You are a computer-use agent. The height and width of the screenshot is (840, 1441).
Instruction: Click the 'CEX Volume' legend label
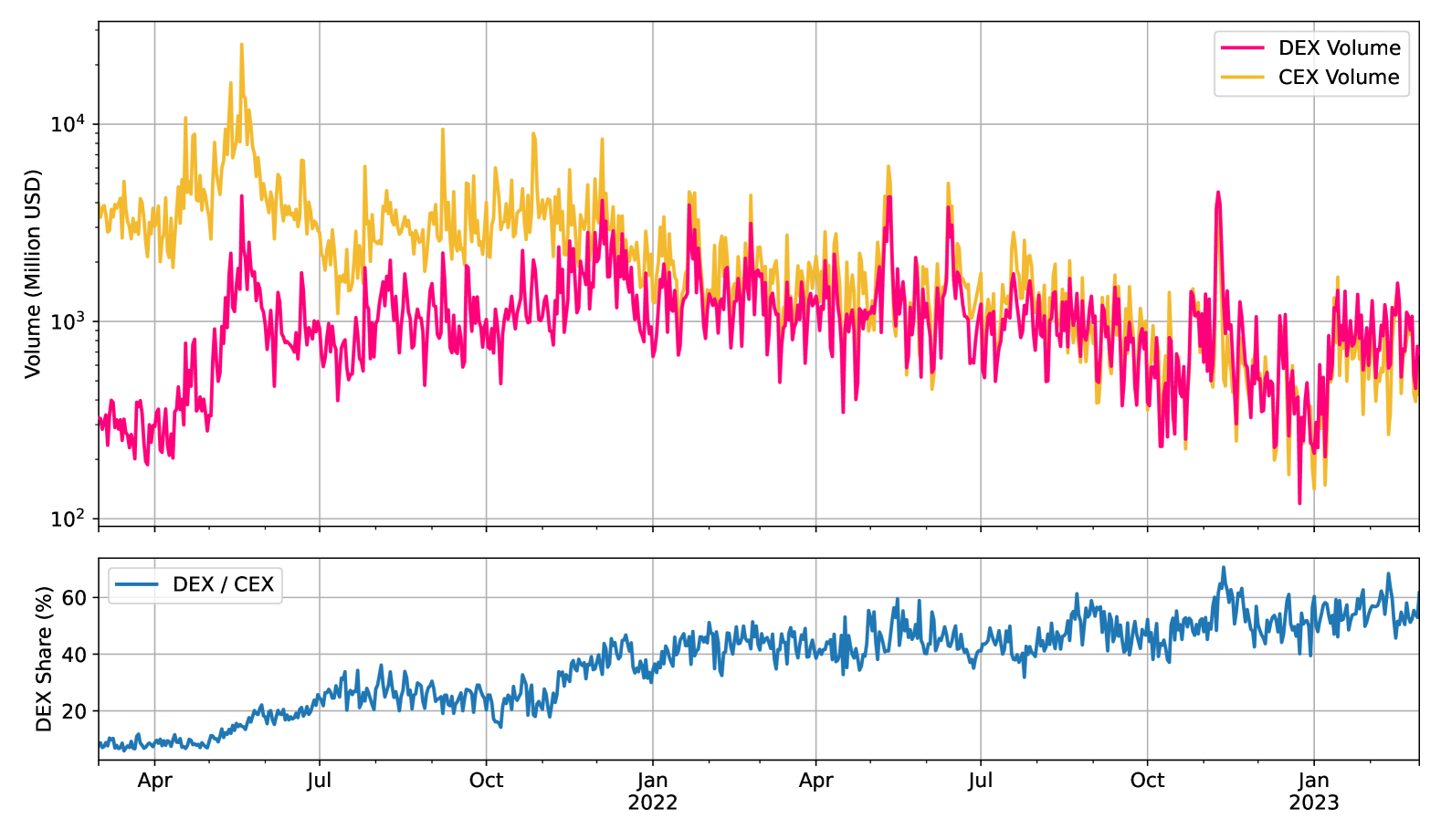[x=1339, y=78]
